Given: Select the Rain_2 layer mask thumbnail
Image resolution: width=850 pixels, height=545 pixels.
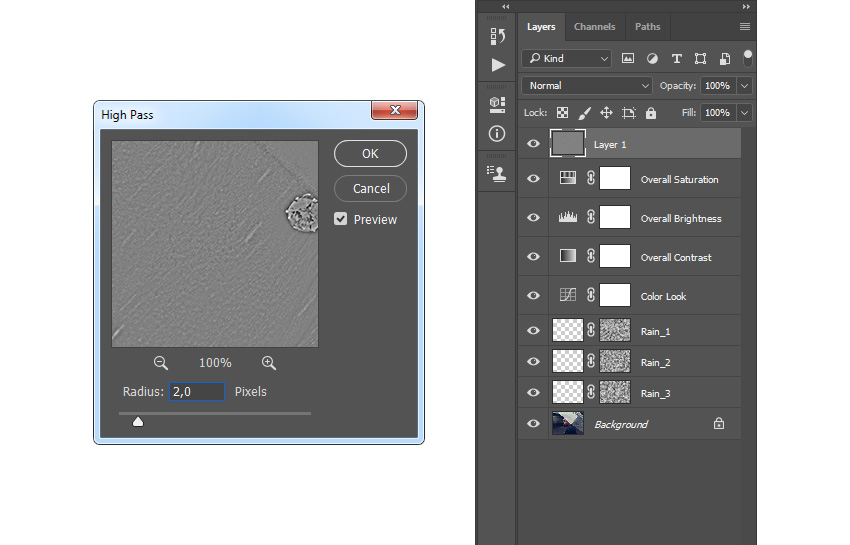Looking at the screenshot, I should 615,361.
